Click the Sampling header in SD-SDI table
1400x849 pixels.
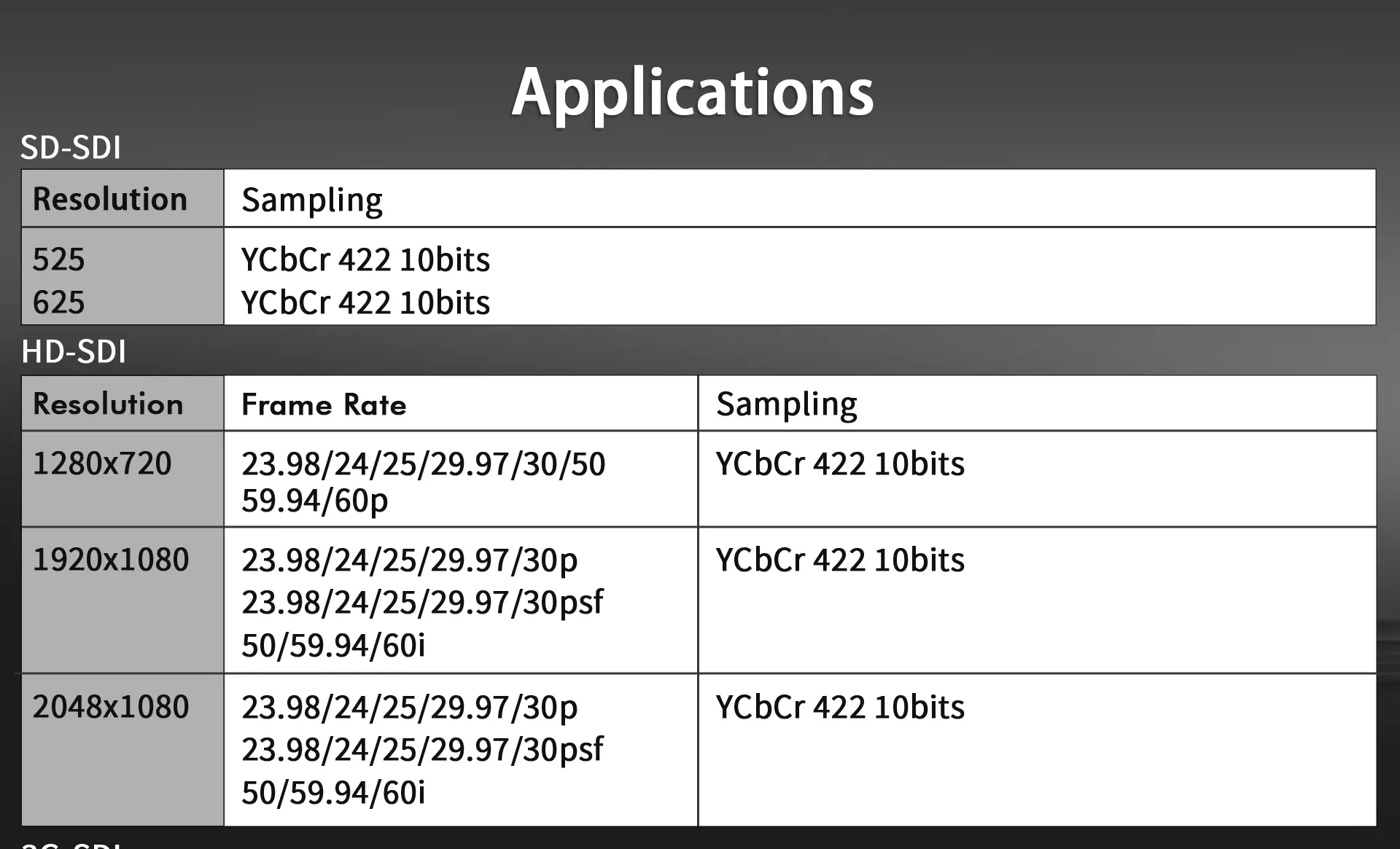click(312, 200)
